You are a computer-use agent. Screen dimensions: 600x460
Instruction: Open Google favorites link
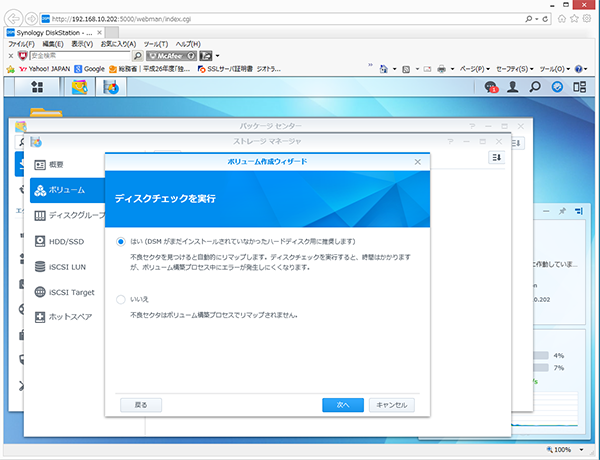click(90, 69)
